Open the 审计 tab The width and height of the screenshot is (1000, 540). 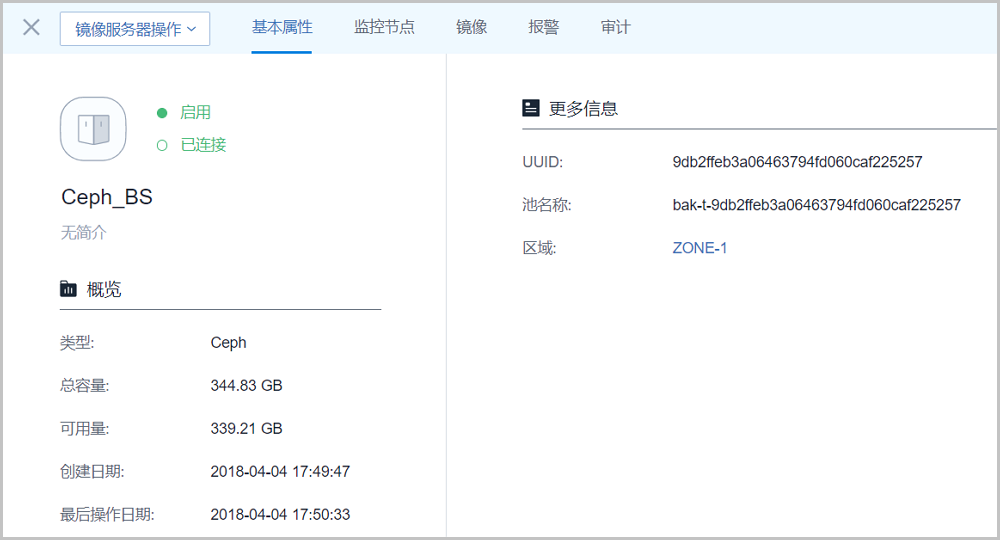[x=615, y=27]
